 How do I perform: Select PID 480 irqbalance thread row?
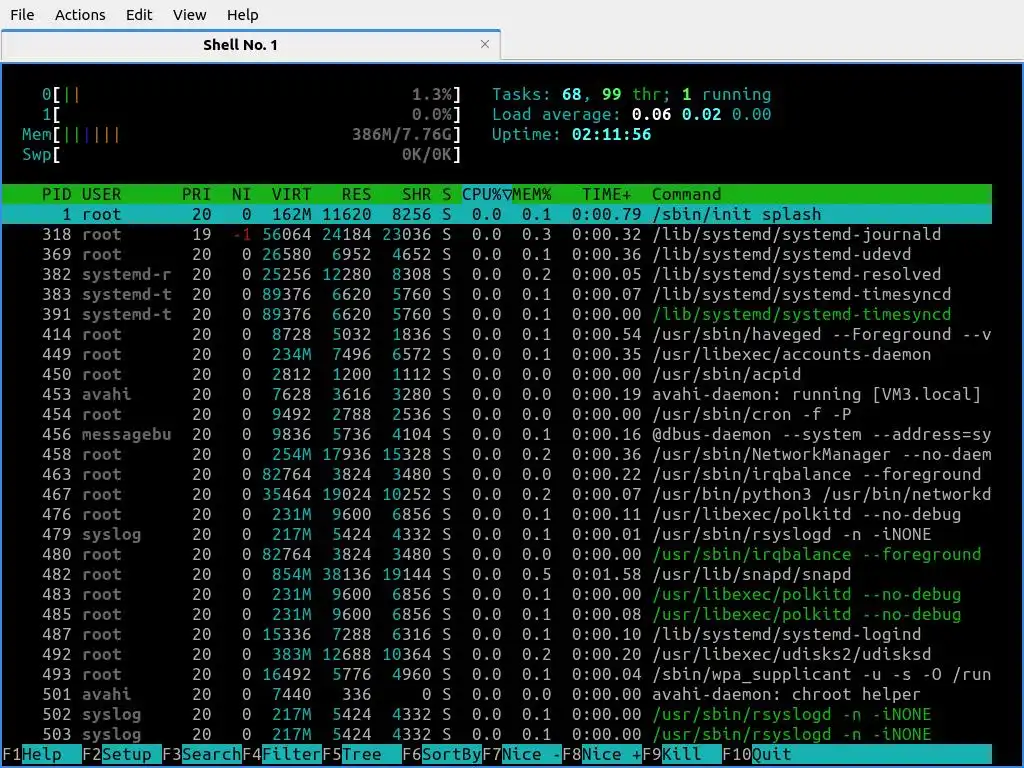coord(497,554)
